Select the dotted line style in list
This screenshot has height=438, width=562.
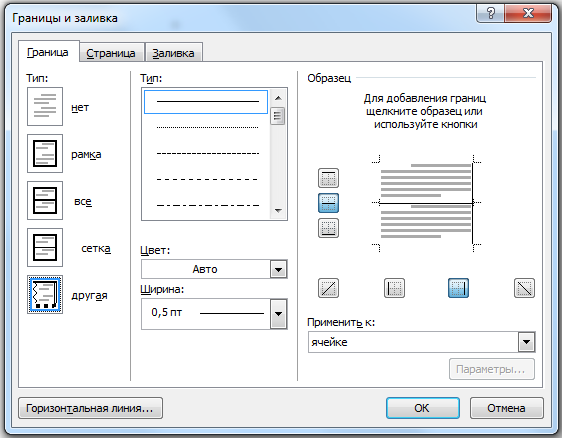click(x=207, y=127)
